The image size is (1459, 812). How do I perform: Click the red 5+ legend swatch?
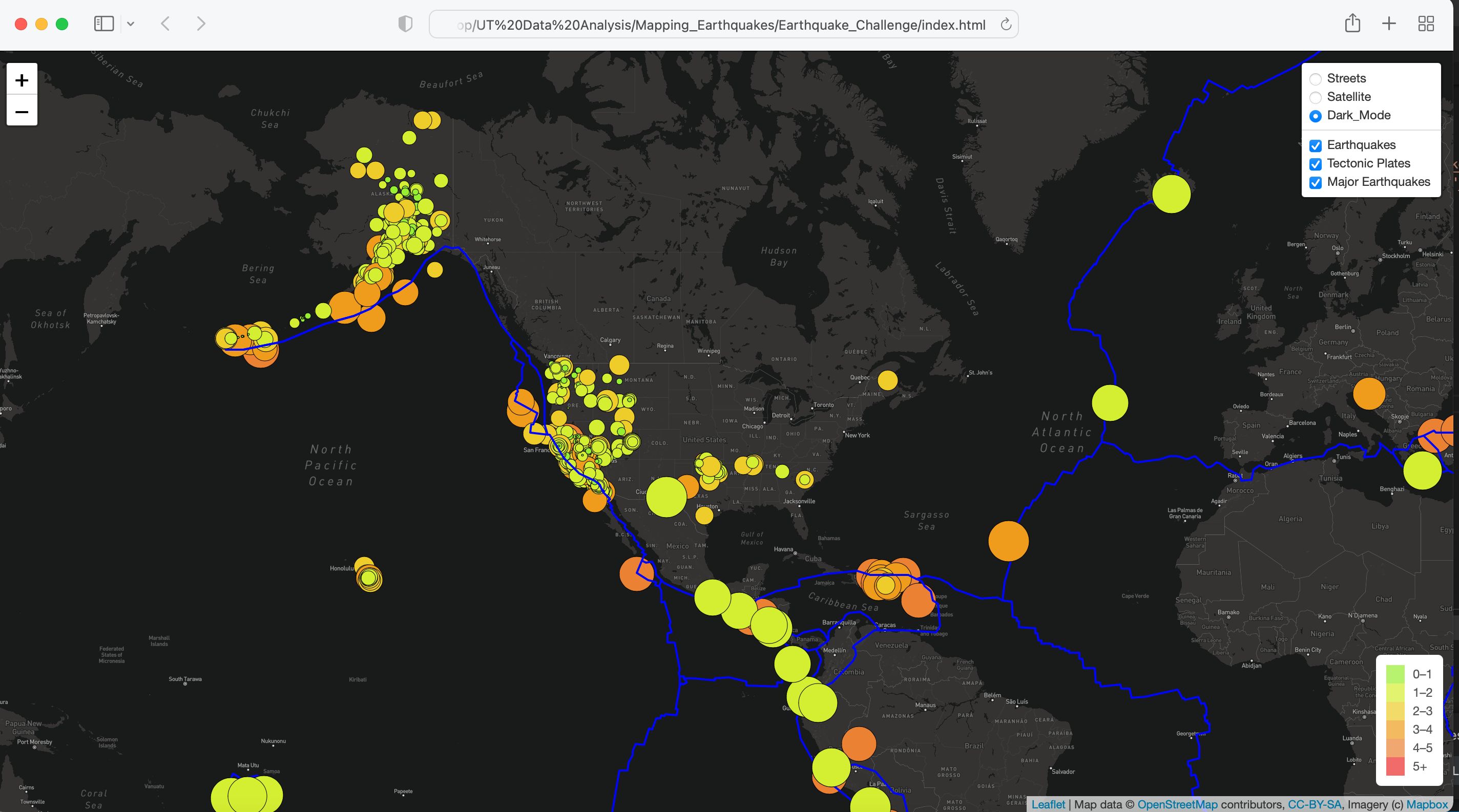coord(1396,766)
